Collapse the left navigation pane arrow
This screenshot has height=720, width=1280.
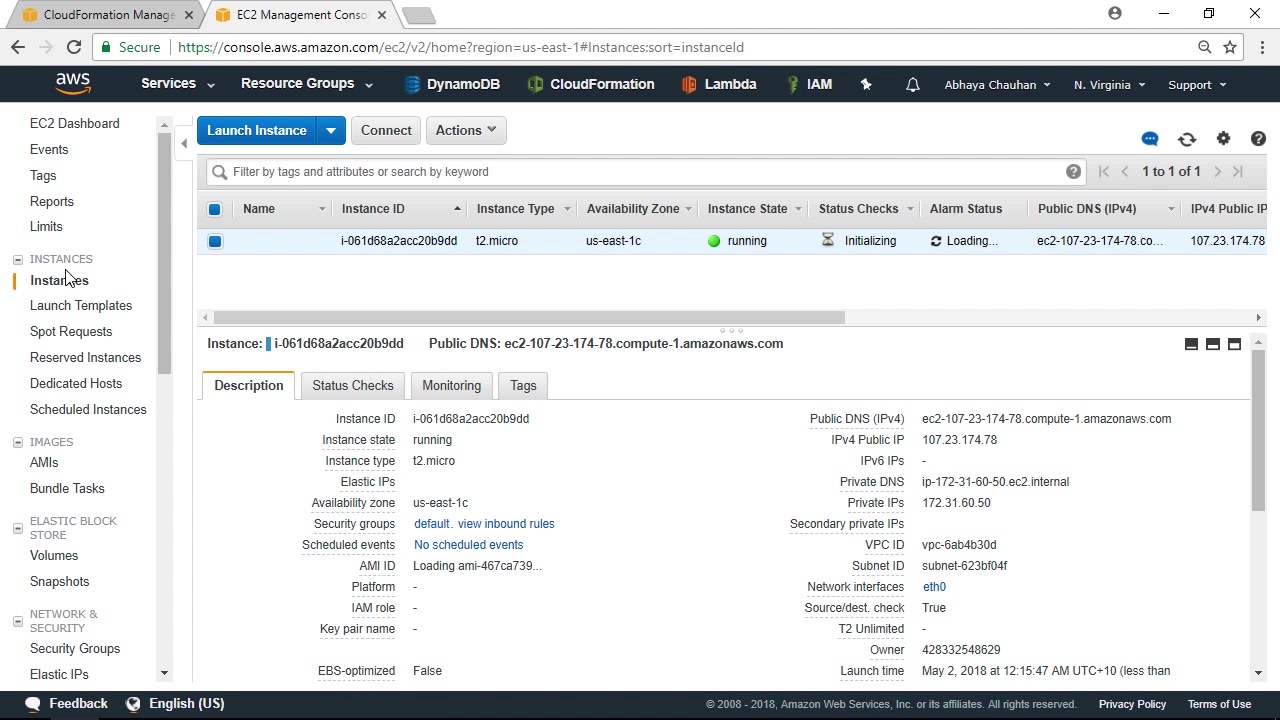[184, 144]
